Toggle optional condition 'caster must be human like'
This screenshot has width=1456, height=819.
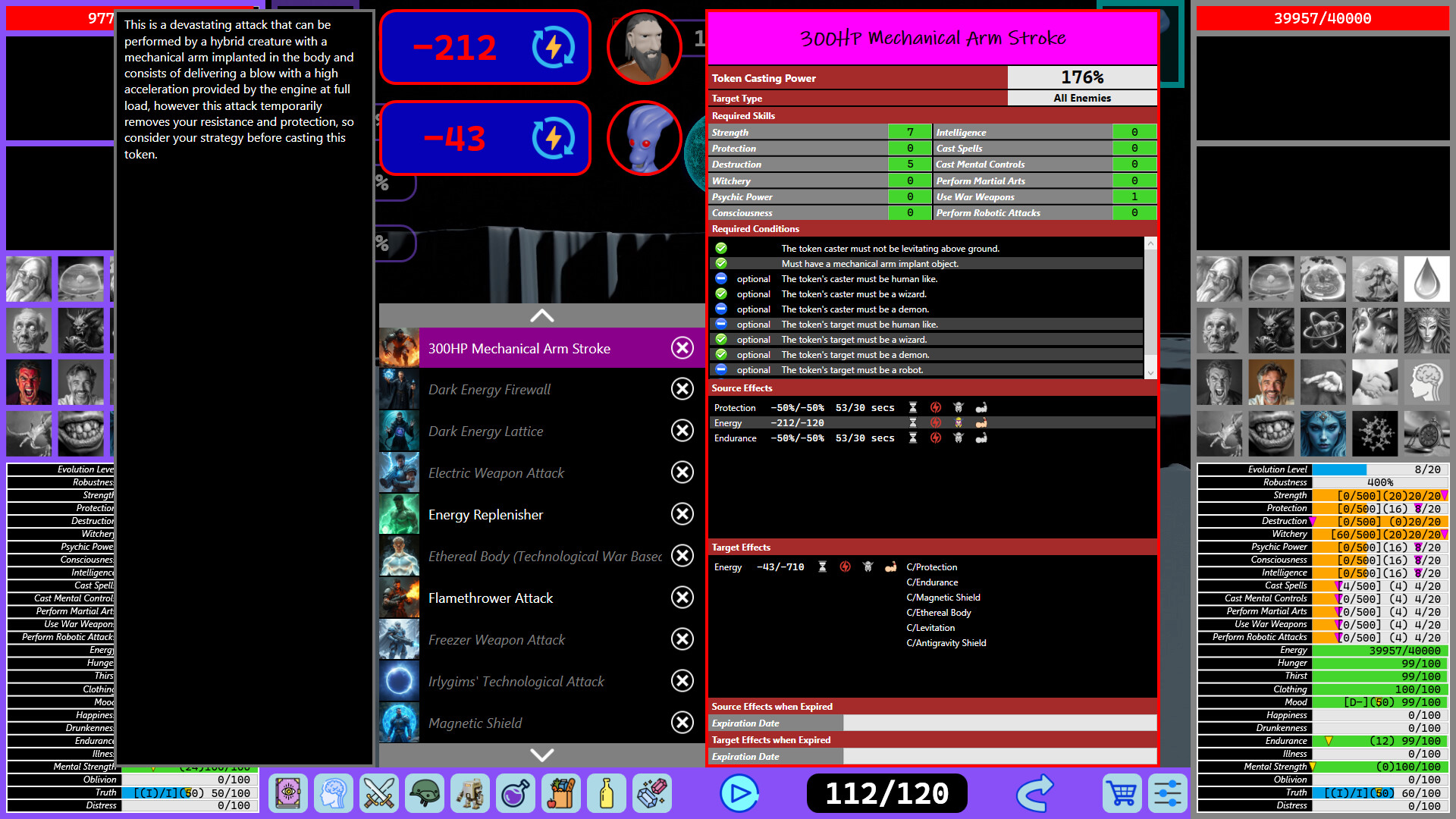tap(720, 278)
